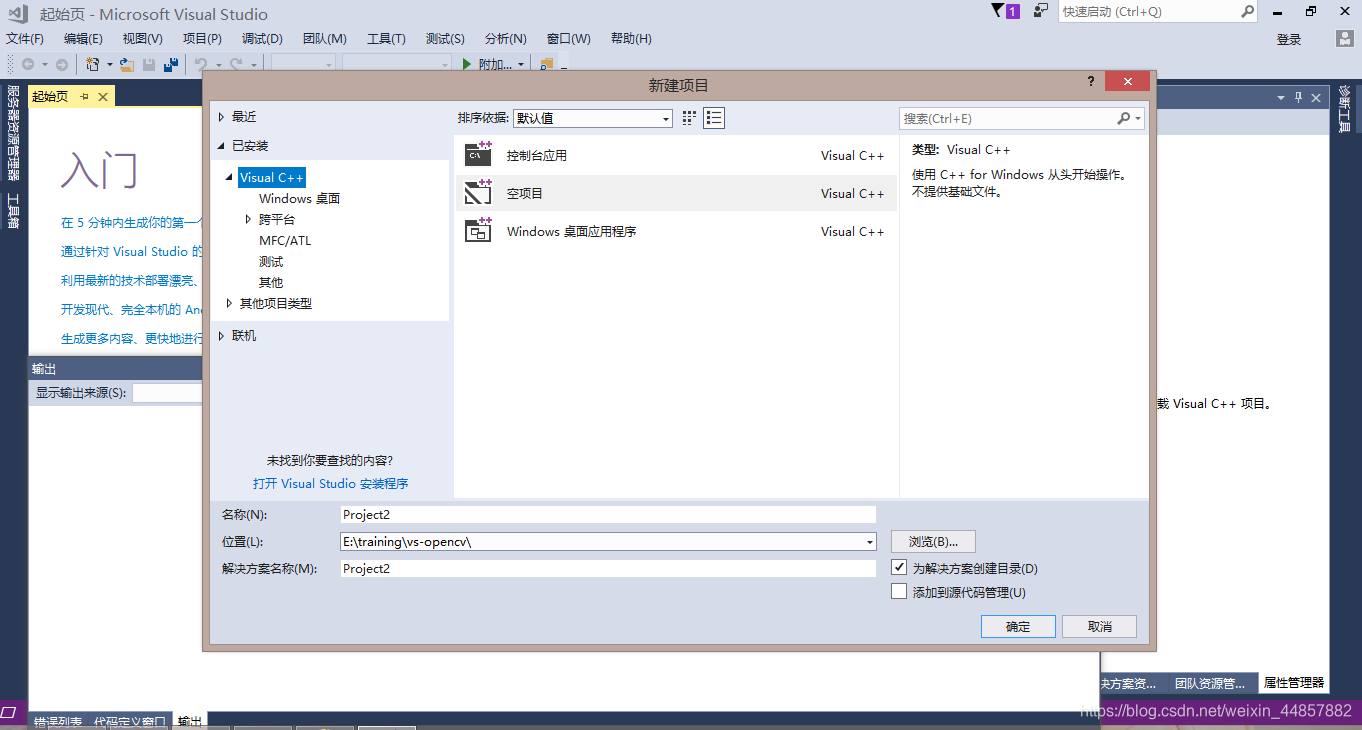Switch to medium list view in dialog
The image size is (1362, 730).
point(714,118)
